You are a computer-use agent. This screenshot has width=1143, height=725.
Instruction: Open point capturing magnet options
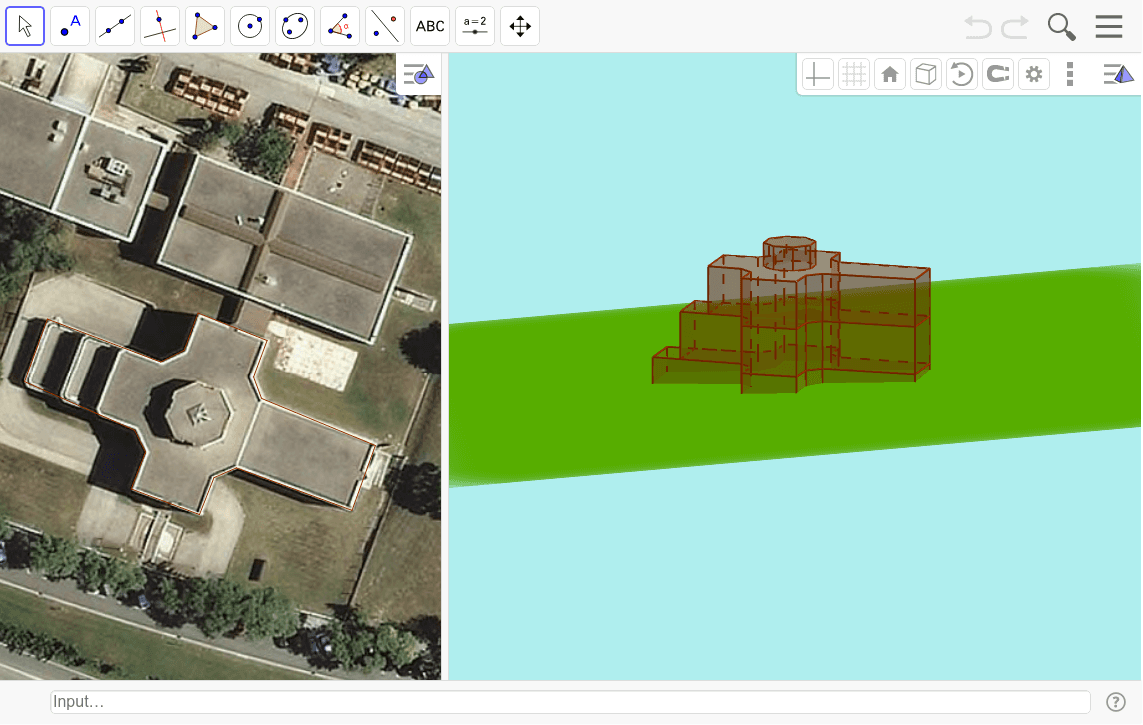998,74
